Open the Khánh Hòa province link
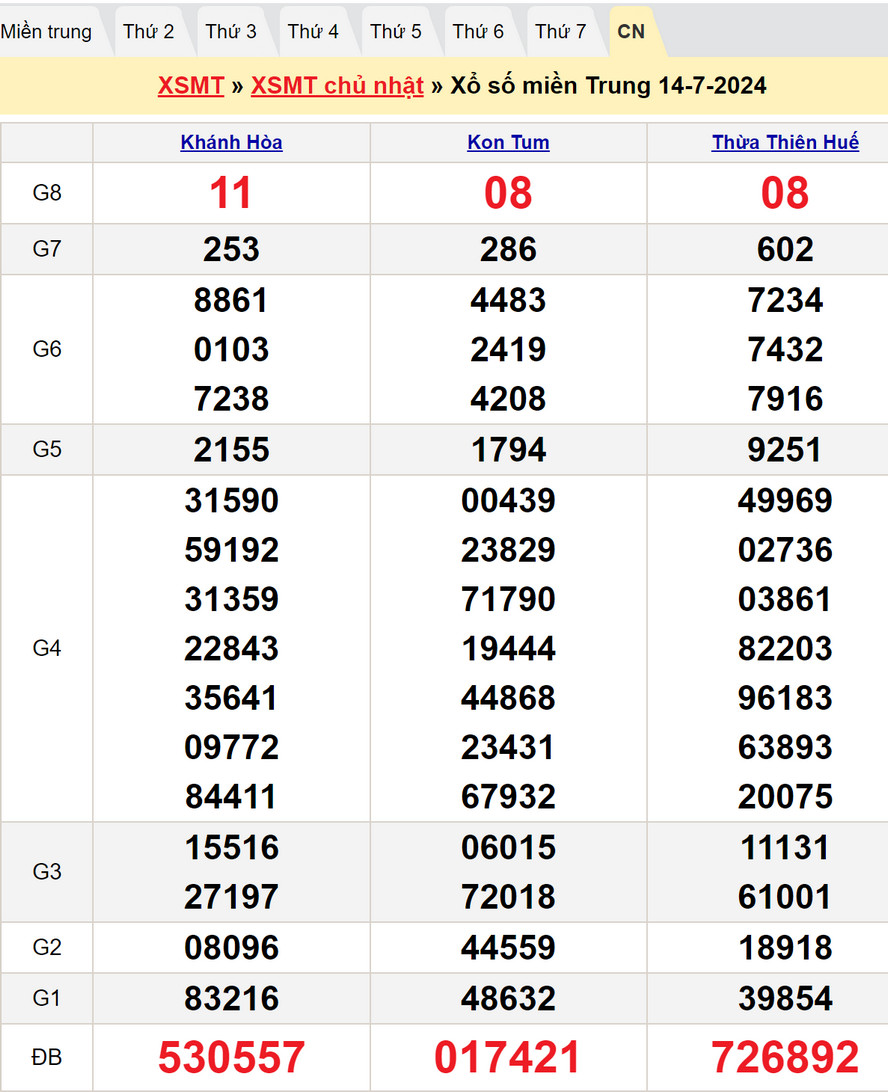 pos(231,143)
